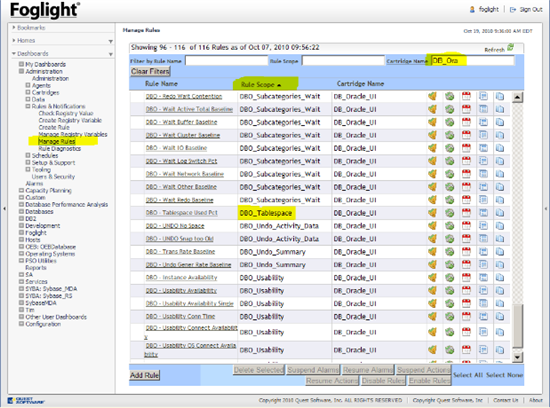Expand My Dashboards tree node
This screenshot has width=550, height=408.
pyautogui.click(x=21, y=64)
